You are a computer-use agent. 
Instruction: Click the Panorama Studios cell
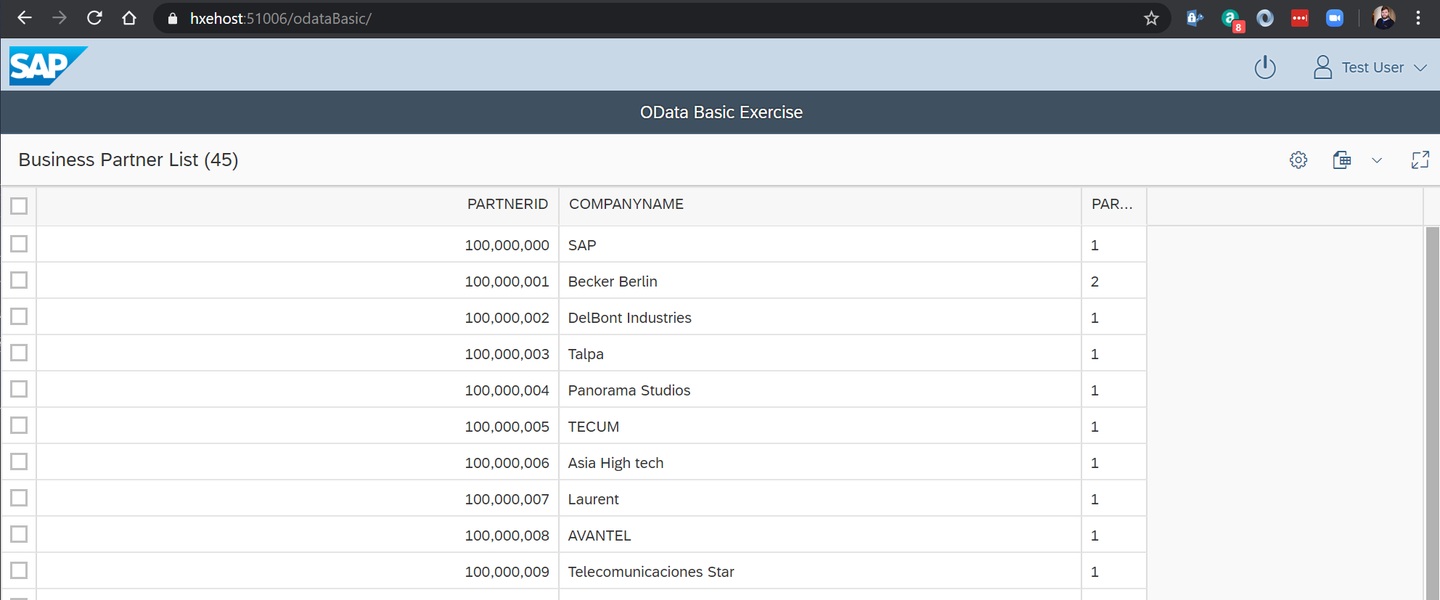point(820,390)
